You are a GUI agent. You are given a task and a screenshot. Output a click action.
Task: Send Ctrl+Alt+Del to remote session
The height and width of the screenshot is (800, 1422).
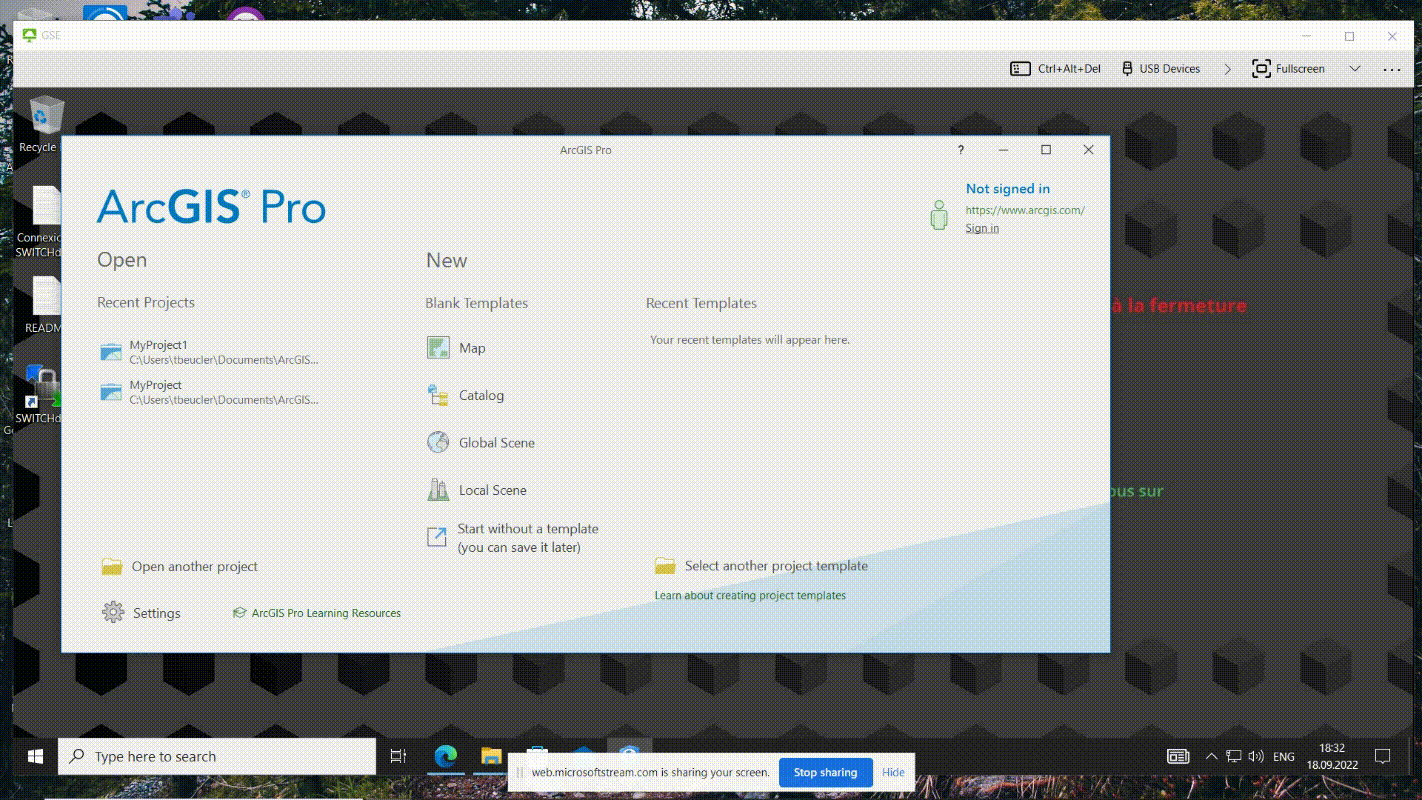(x=1055, y=69)
